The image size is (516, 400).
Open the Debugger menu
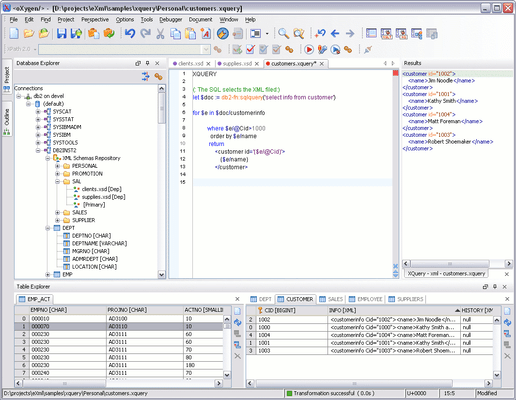(x=171, y=20)
